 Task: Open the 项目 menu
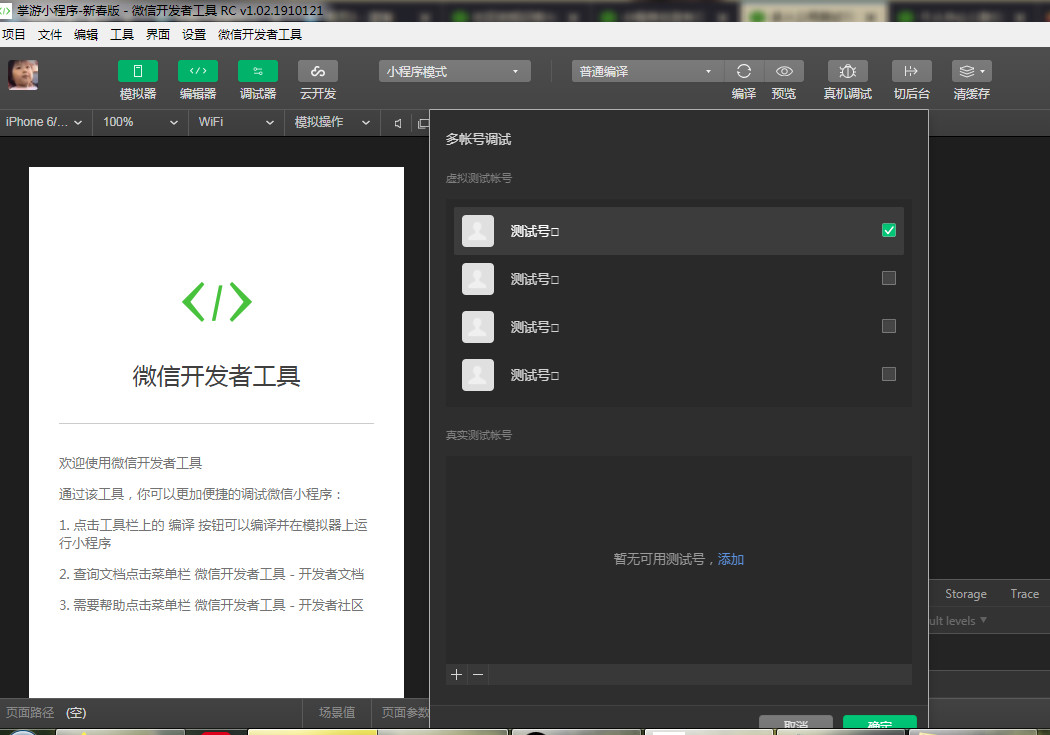point(13,35)
